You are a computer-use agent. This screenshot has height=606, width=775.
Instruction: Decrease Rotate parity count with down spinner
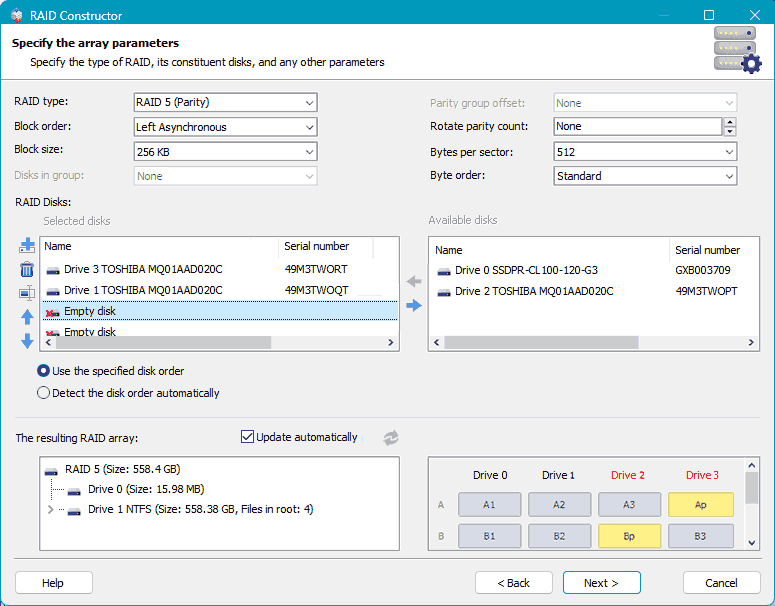tap(730, 131)
